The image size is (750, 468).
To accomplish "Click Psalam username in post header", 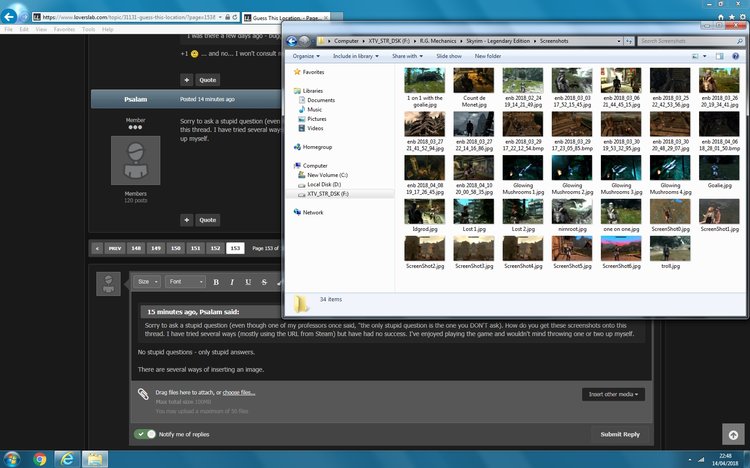I will 136,100.
